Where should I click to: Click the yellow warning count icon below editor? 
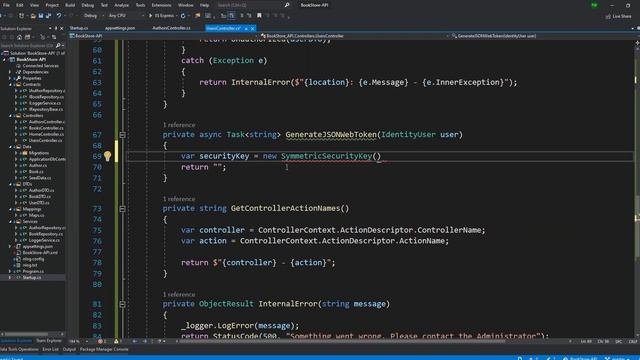click(x=116, y=341)
